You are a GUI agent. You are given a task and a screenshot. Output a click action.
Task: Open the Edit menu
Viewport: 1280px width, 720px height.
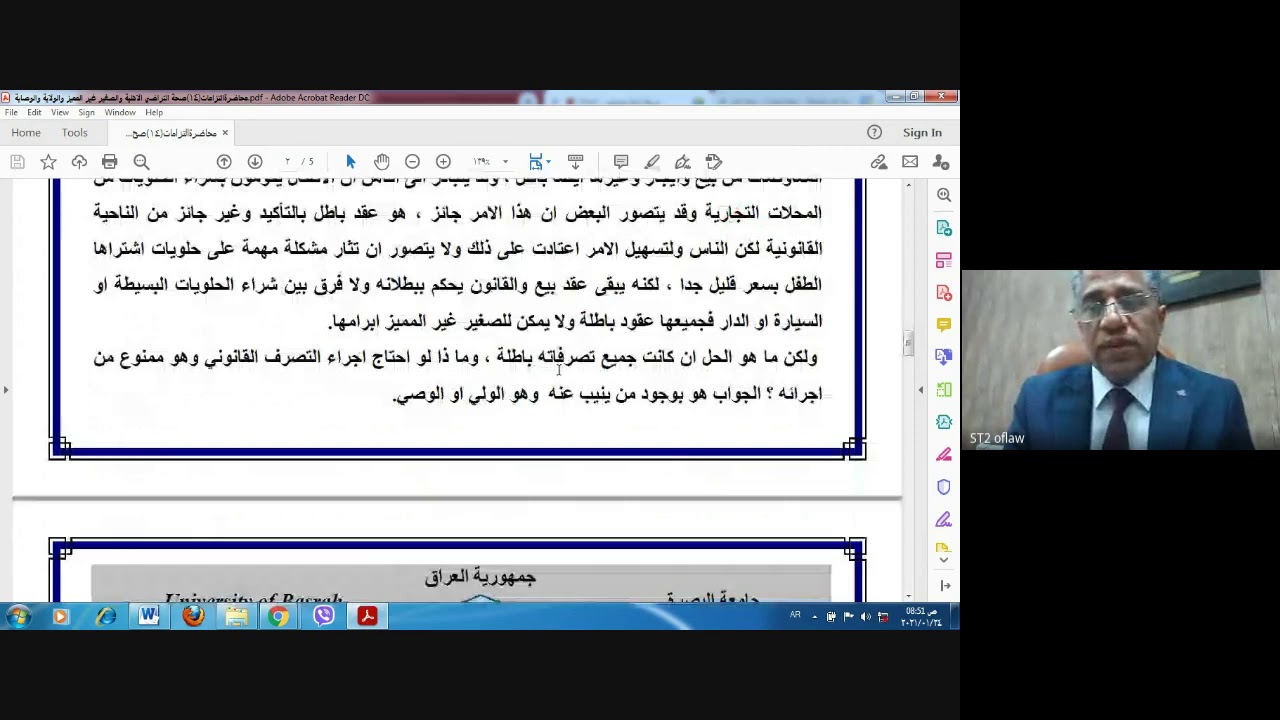coord(34,113)
